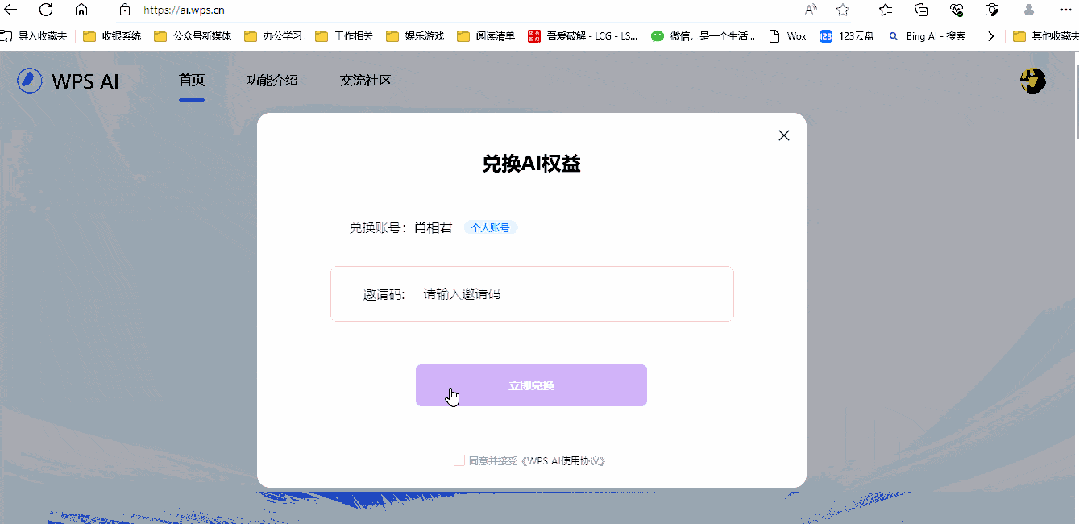The width and height of the screenshot is (1079, 524).
Task: Open the 办公学习 bookmark folder
Action: point(273,36)
